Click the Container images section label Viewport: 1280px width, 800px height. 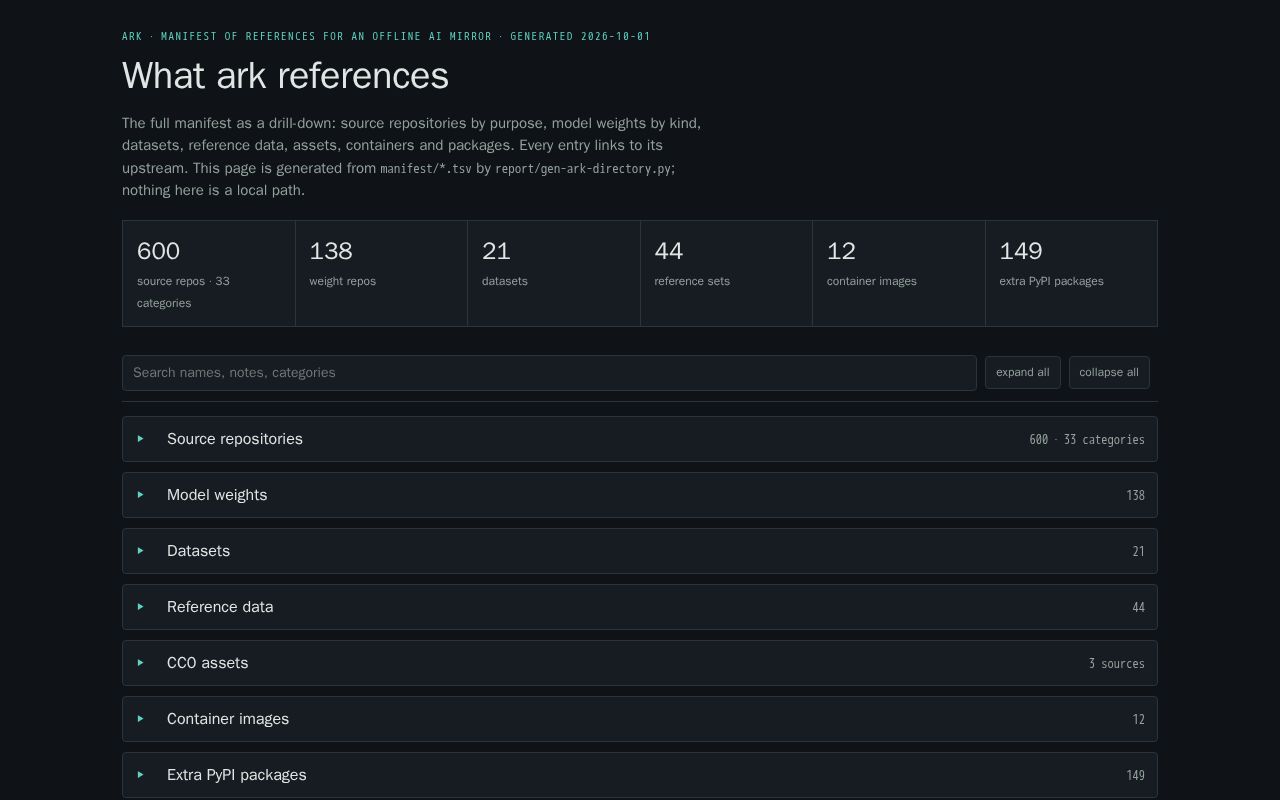[x=228, y=719]
